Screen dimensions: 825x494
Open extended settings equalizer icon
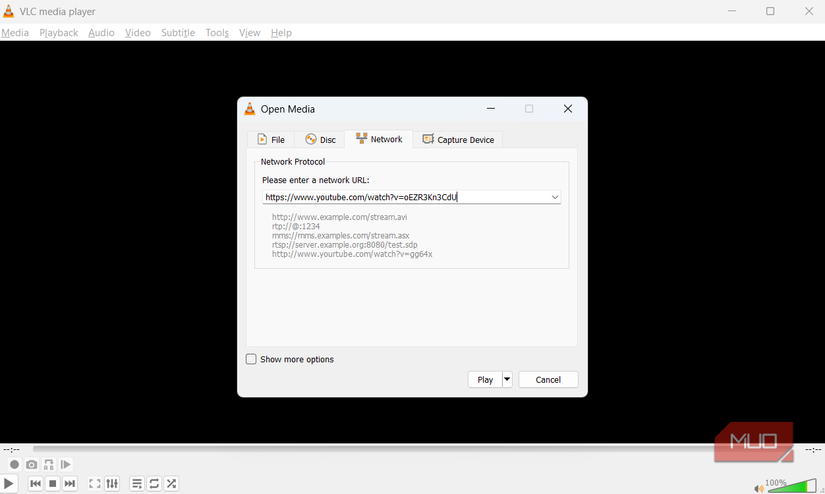tap(112, 483)
